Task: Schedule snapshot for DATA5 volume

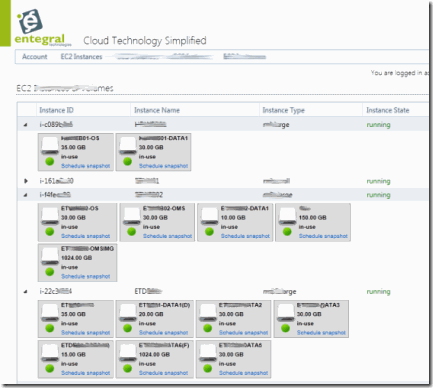Action: click(x=244, y=373)
